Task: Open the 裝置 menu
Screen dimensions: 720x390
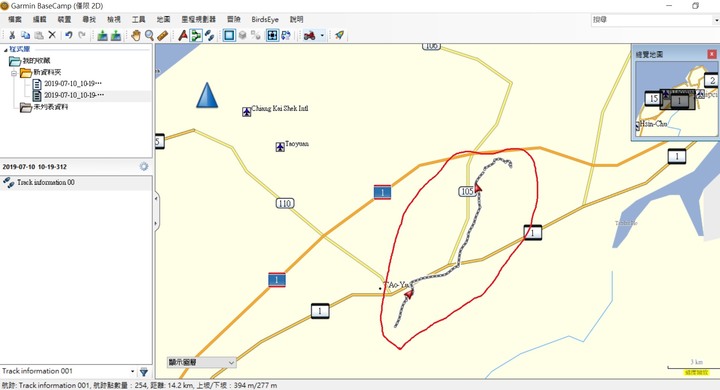Action: pos(64,19)
